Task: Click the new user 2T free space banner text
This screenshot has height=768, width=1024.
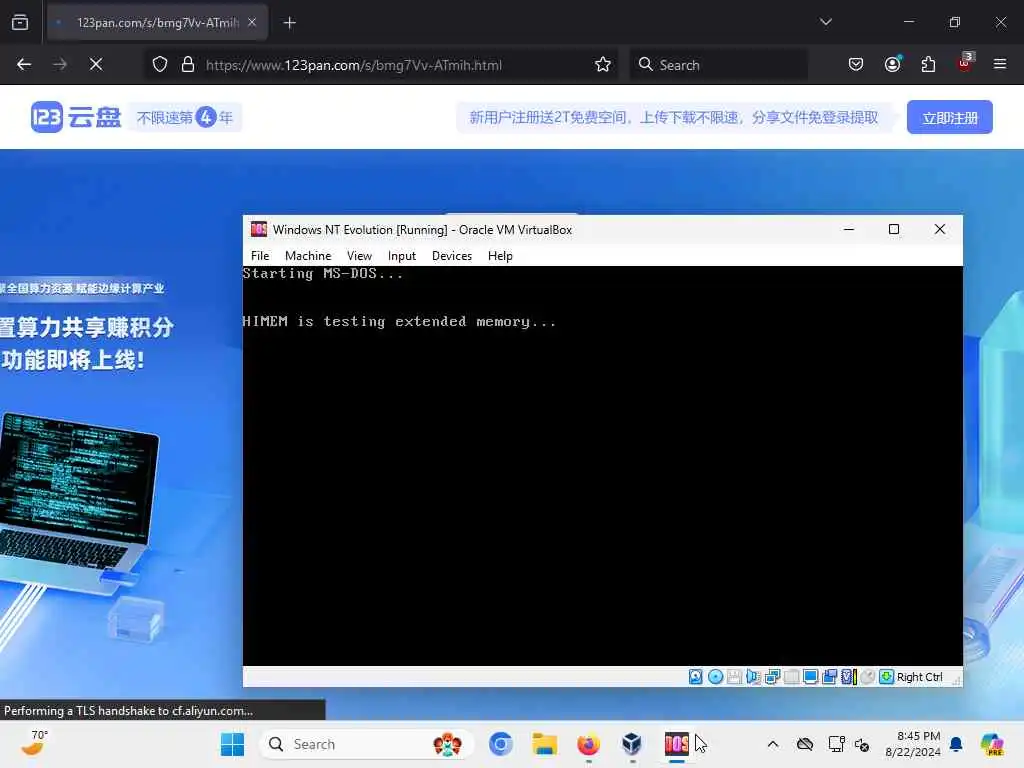Action: pyautogui.click(x=673, y=118)
